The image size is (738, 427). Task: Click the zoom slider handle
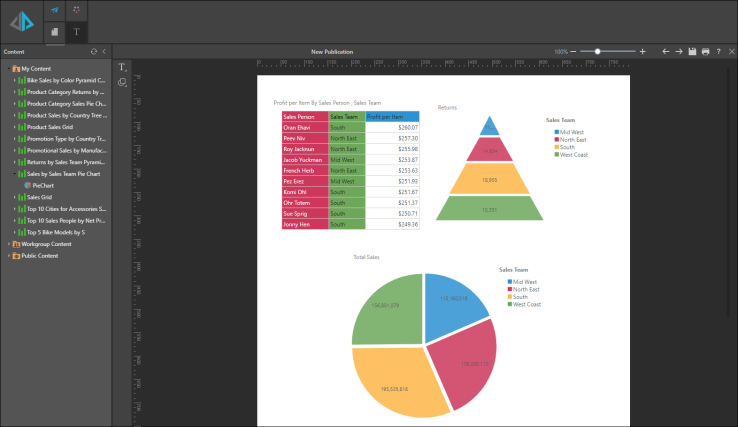(597, 51)
